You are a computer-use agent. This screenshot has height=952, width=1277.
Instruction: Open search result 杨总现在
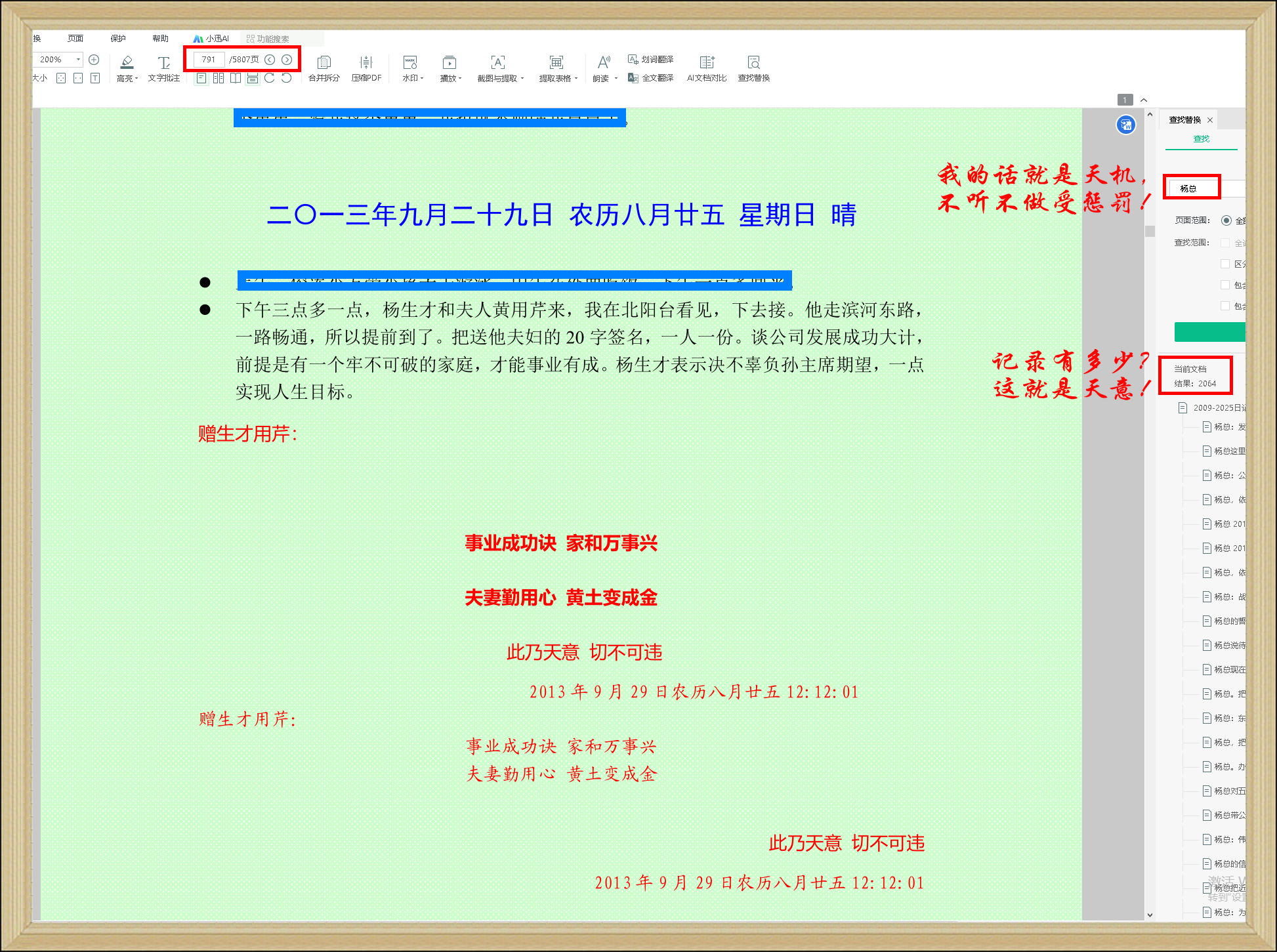(x=1225, y=670)
